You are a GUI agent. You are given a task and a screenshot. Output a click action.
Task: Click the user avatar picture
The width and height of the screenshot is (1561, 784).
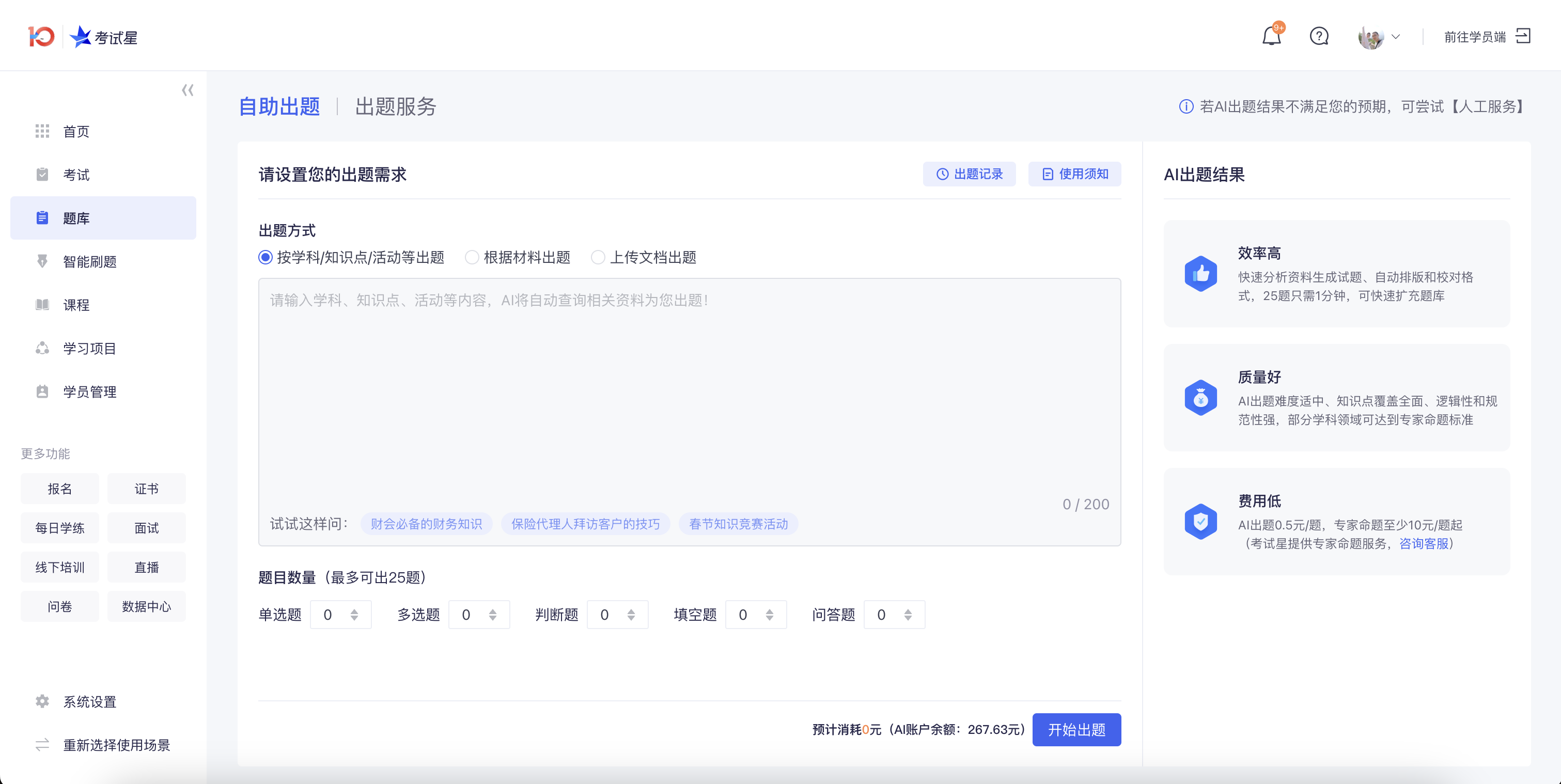1371,37
